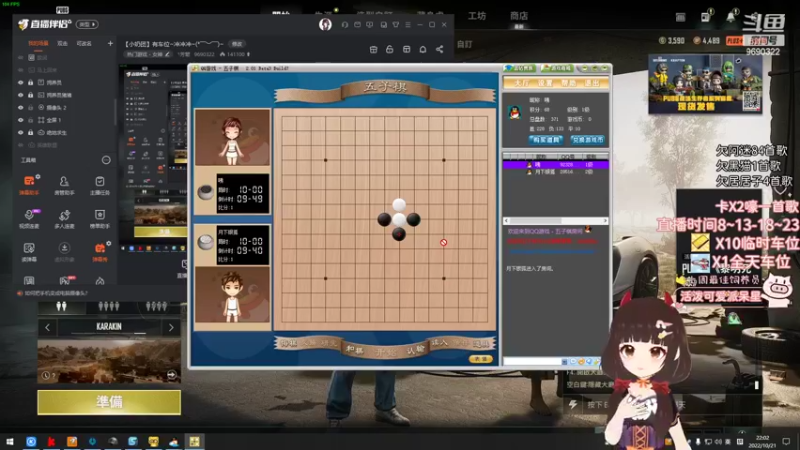
Task: Click the PUBG promotional banner with the QR code
Action: coord(705,84)
